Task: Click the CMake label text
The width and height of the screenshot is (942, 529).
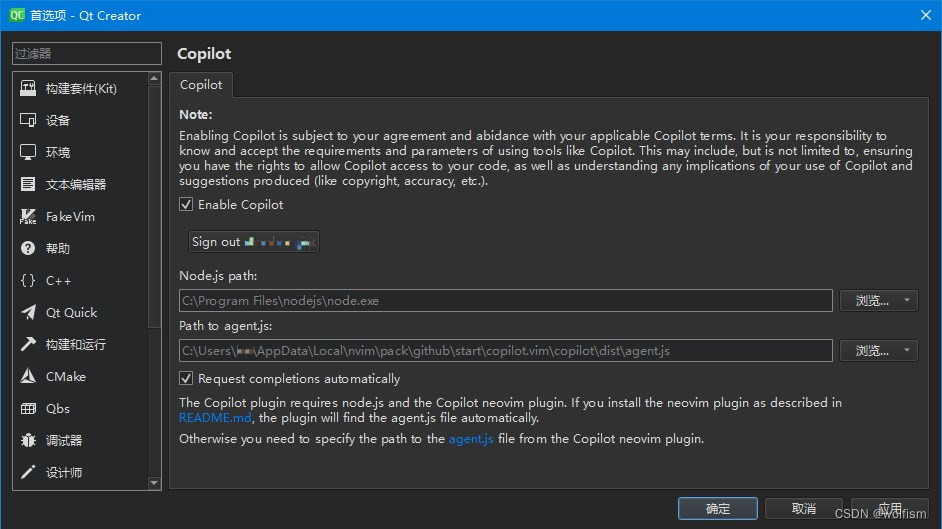Action: click(x=66, y=376)
